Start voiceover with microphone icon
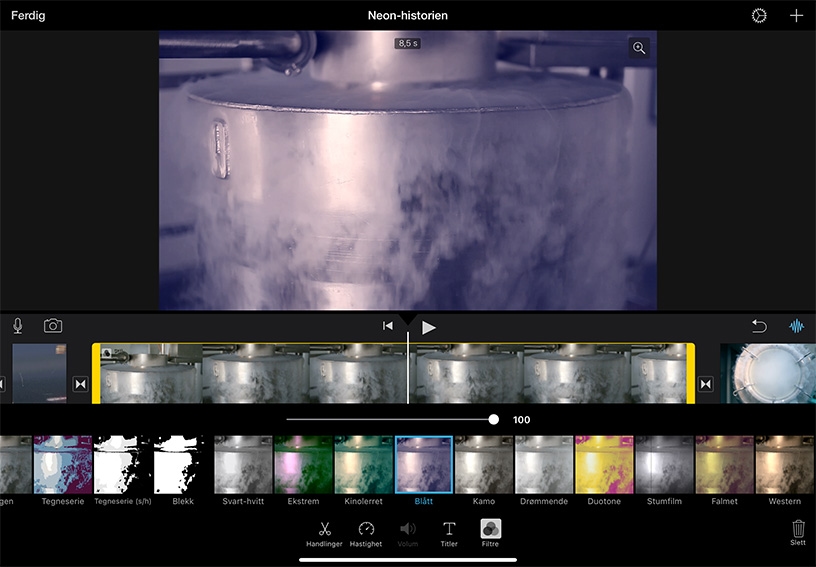 [x=18, y=326]
